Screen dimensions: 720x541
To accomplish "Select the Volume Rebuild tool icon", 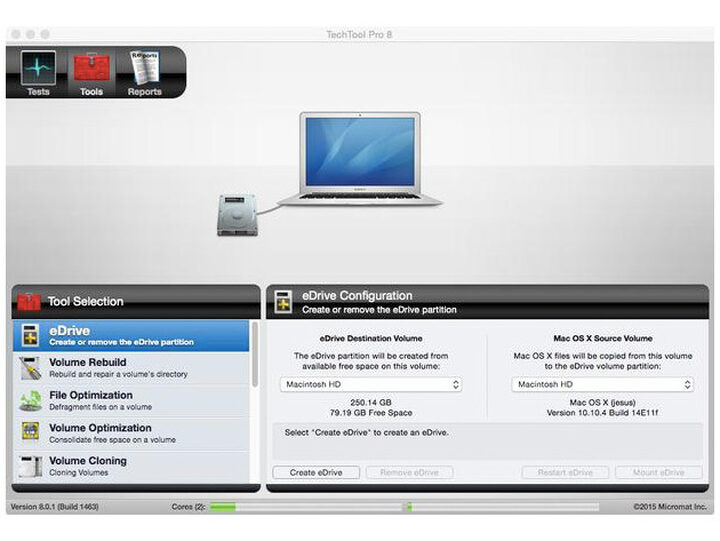I will click(x=31, y=368).
